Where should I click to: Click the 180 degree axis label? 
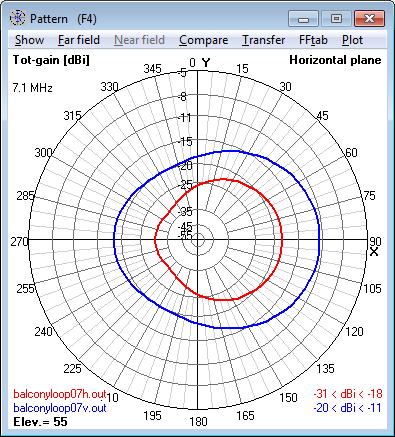(x=198, y=422)
